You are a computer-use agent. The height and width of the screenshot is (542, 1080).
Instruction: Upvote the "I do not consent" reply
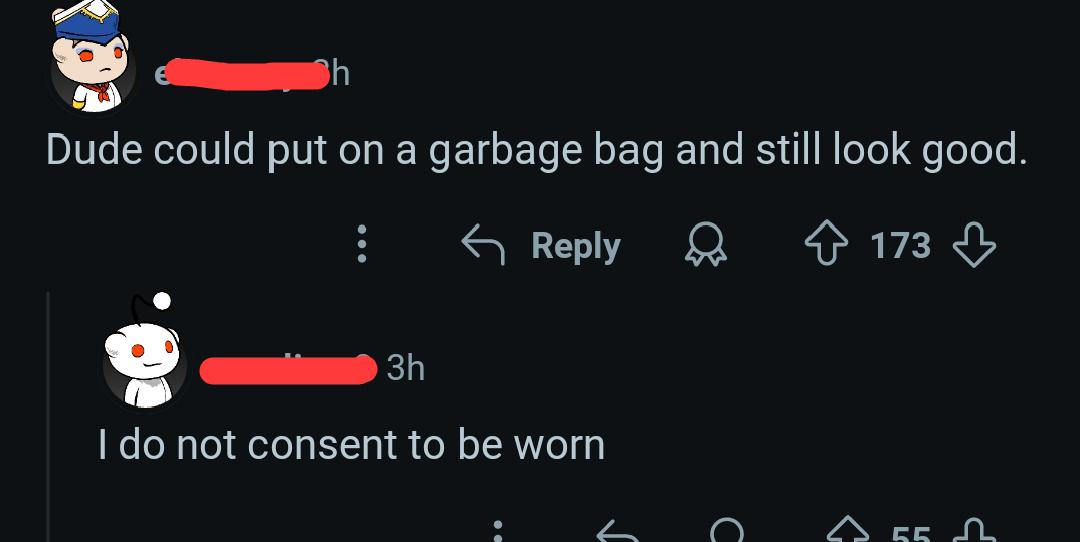(x=848, y=530)
